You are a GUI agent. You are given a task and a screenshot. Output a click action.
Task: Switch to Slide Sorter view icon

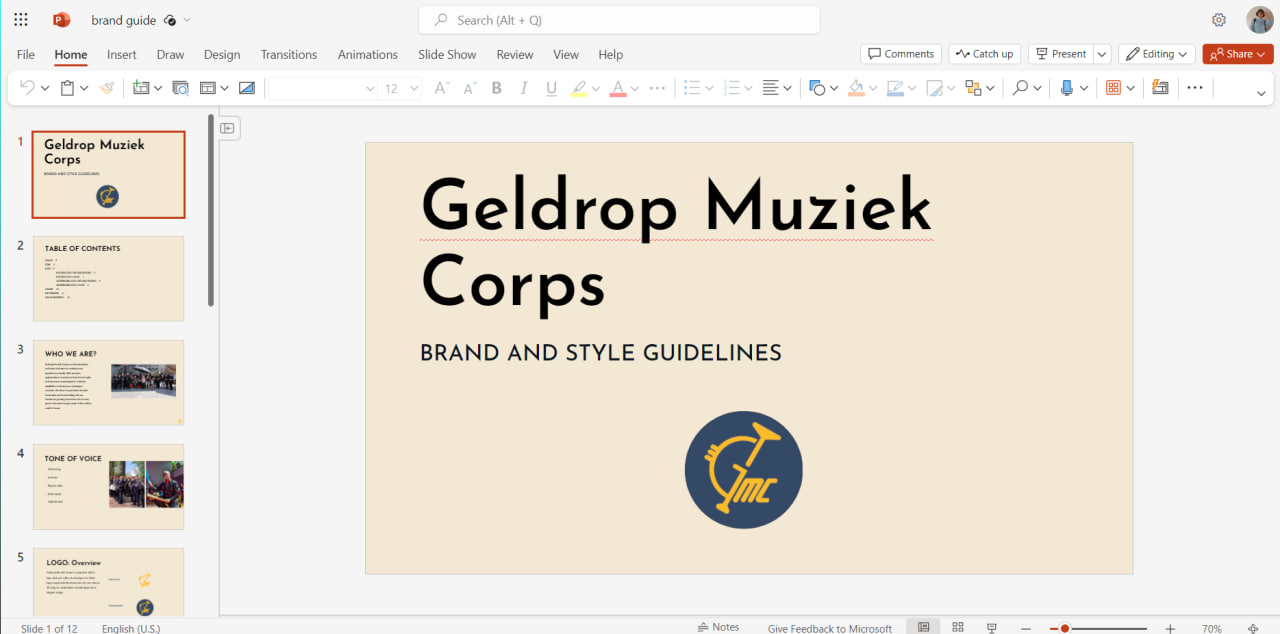coord(958,627)
